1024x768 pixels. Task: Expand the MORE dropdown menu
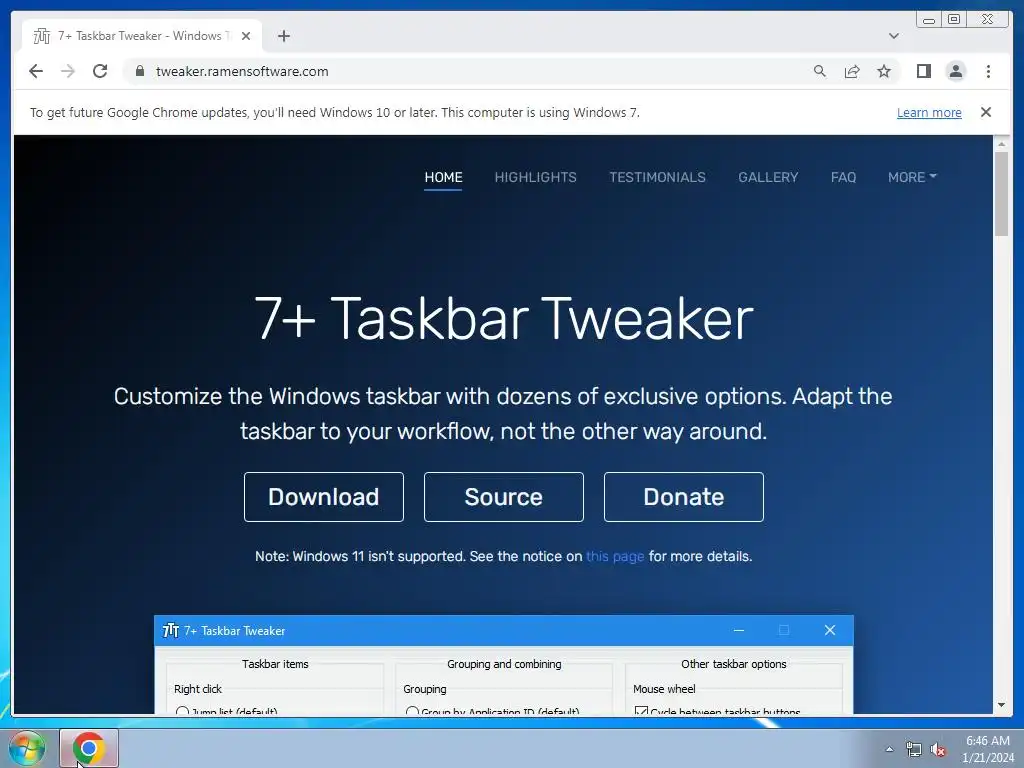pyautogui.click(x=912, y=177)
